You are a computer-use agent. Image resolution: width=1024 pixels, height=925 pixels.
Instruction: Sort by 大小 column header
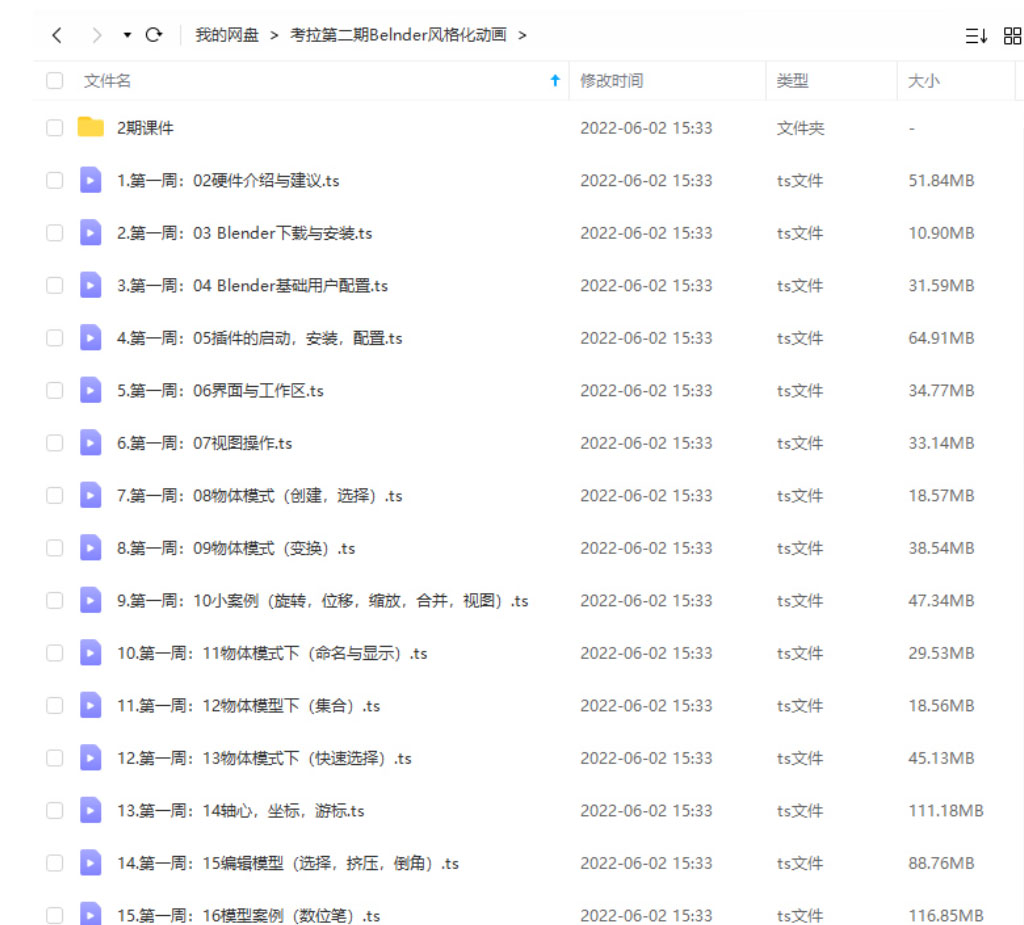pyautogui.click(x=923, y=81)
